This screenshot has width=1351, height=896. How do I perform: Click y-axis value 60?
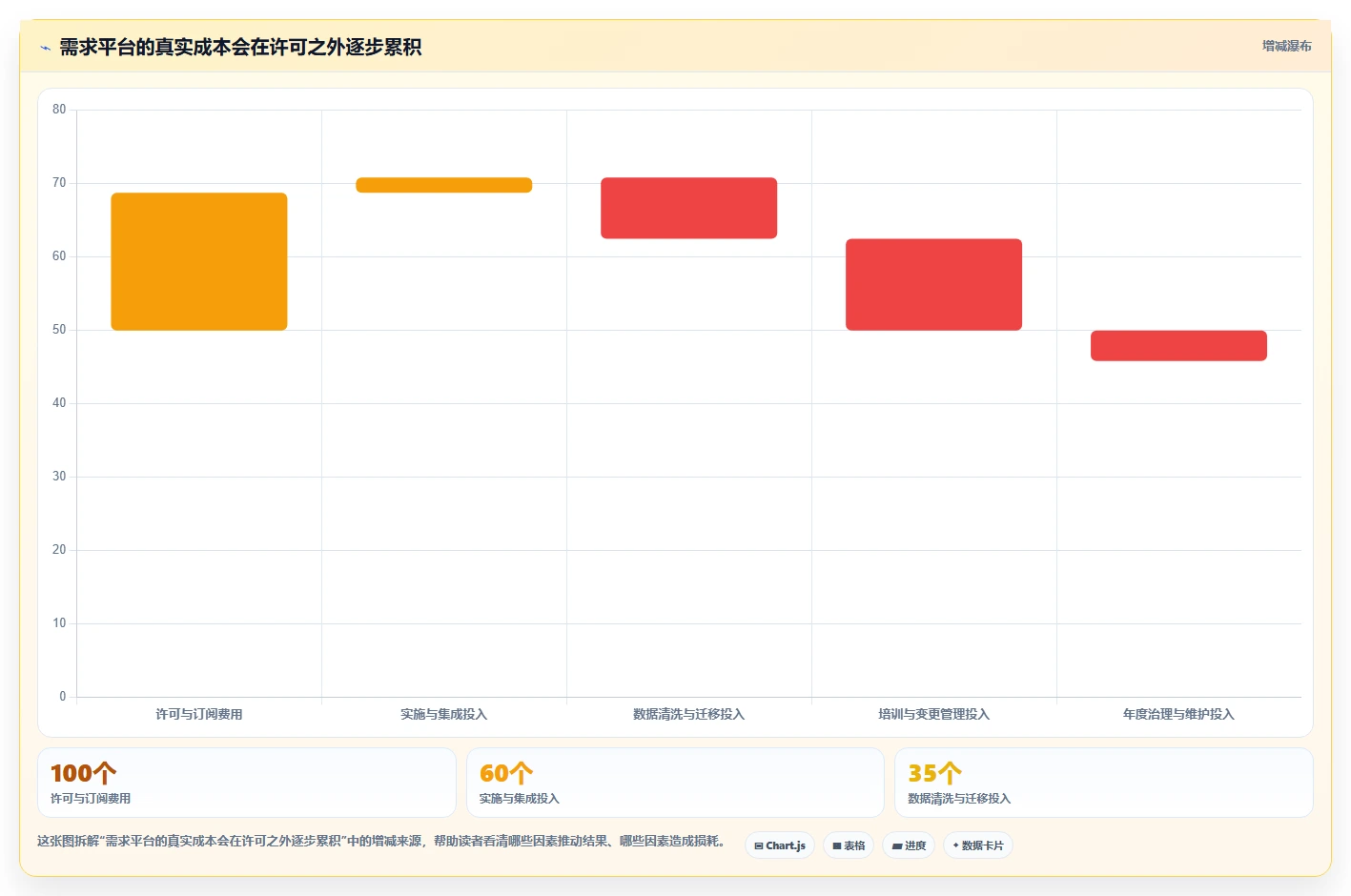pyautogui.click(x=59, y=256)
